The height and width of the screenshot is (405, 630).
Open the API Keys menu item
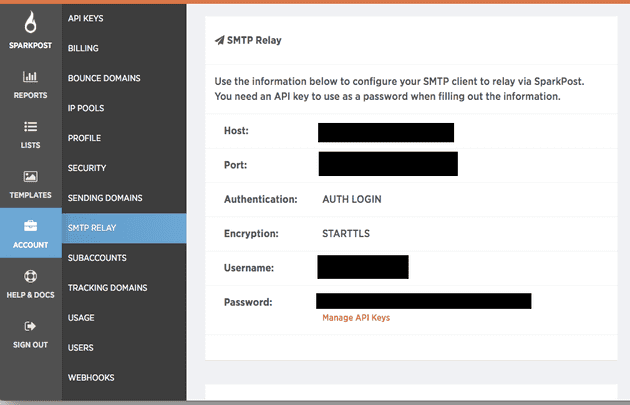pyautogui.click(x=85, y=18)
